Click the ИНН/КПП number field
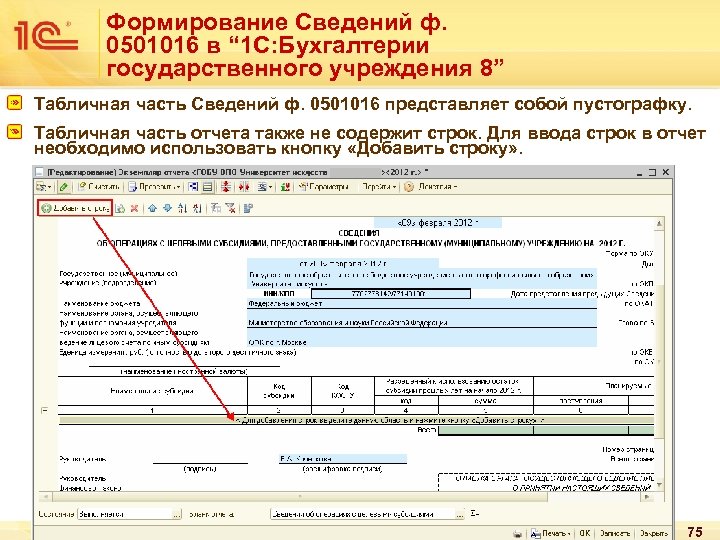Screen dimensions: 720x540 391,293
